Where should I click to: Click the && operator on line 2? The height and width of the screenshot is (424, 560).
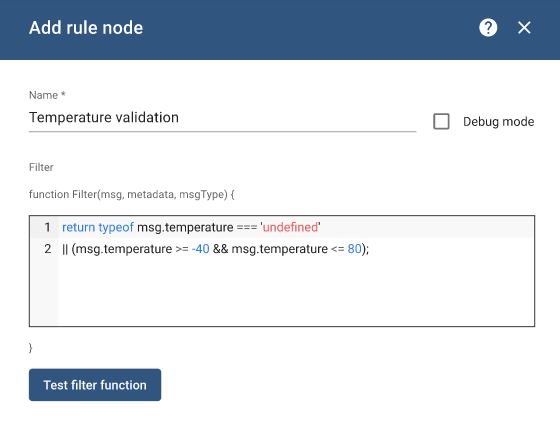[x=220, y=249]
